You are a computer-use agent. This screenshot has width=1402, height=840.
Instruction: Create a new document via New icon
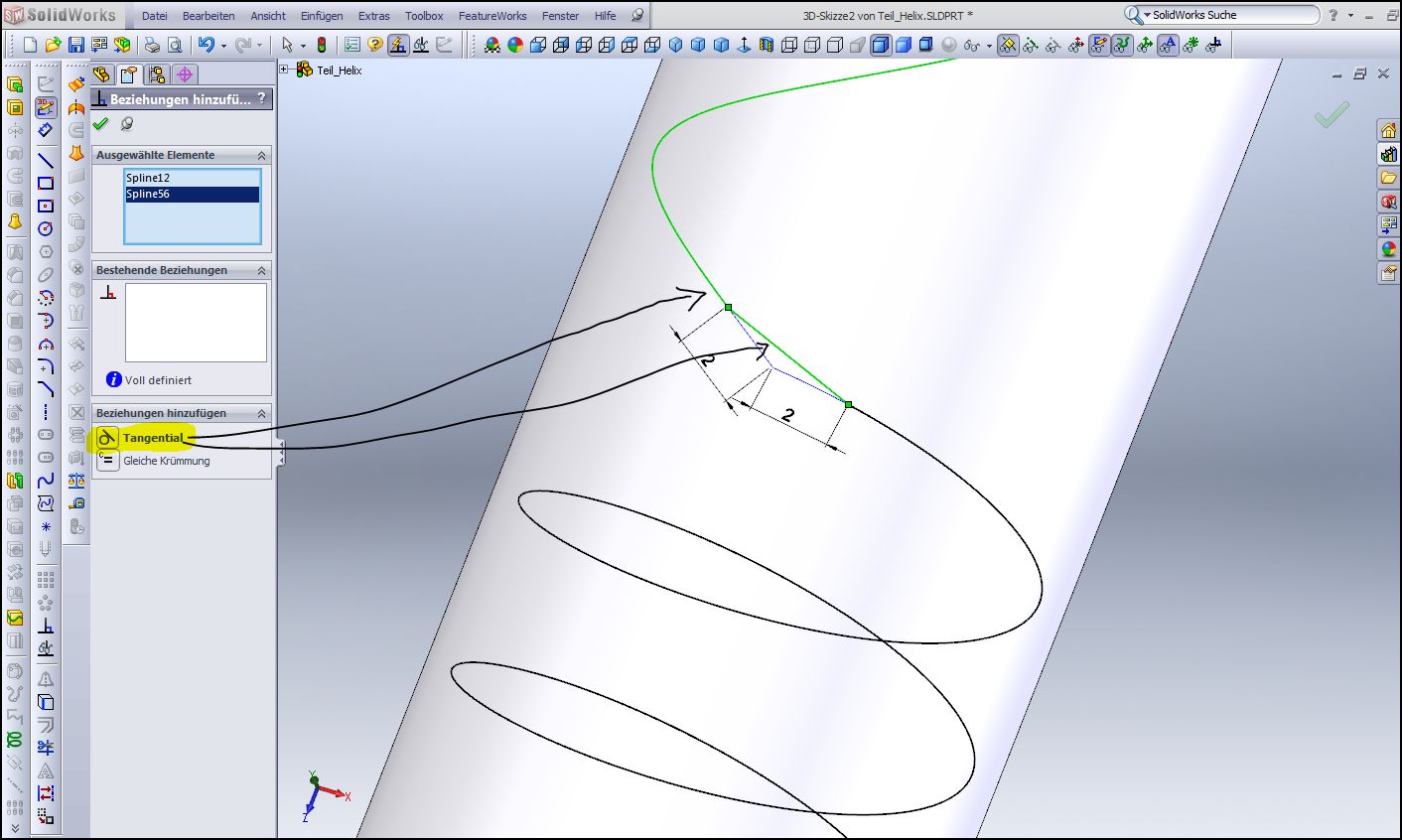[30, 45]
